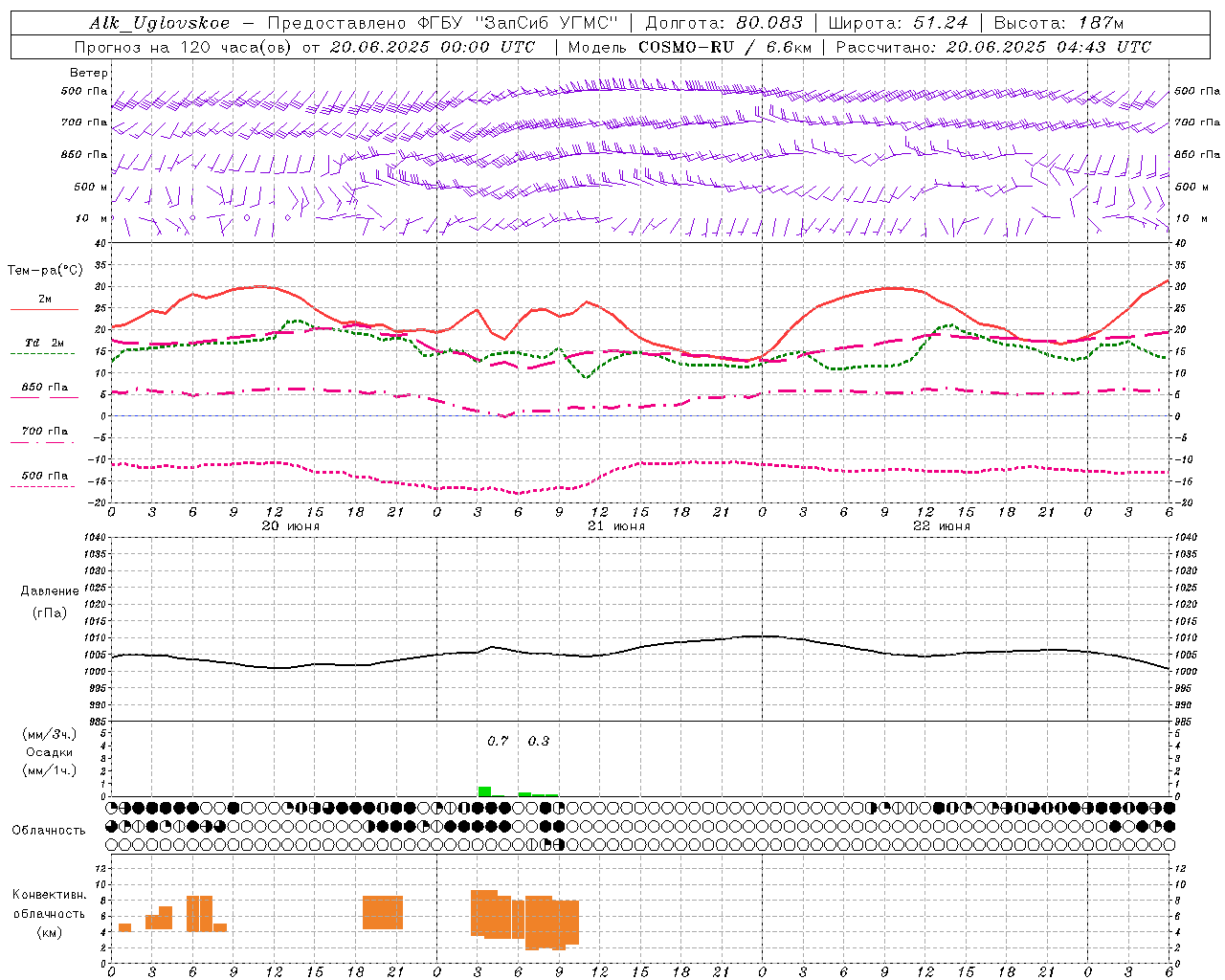The width and height of the screenshot is (1225, 980).
Task: Click the '0.7' precipitation amount value
Action: tap(498, 741)
